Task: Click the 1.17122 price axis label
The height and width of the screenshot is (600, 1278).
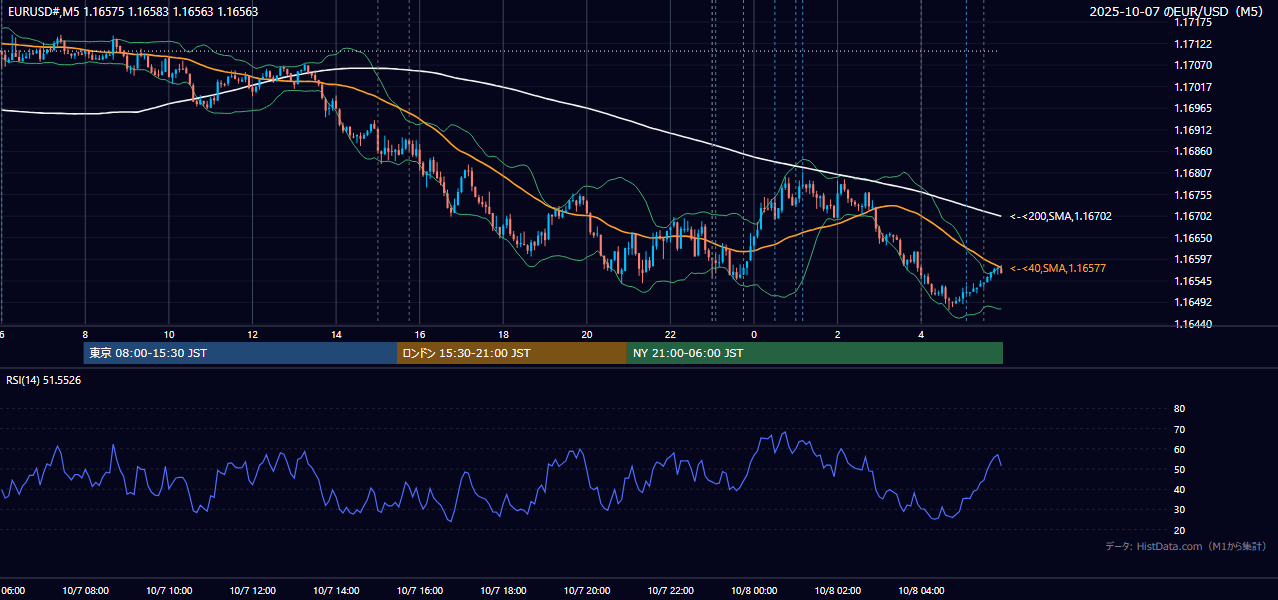Action: click(x=1193, y=44)
